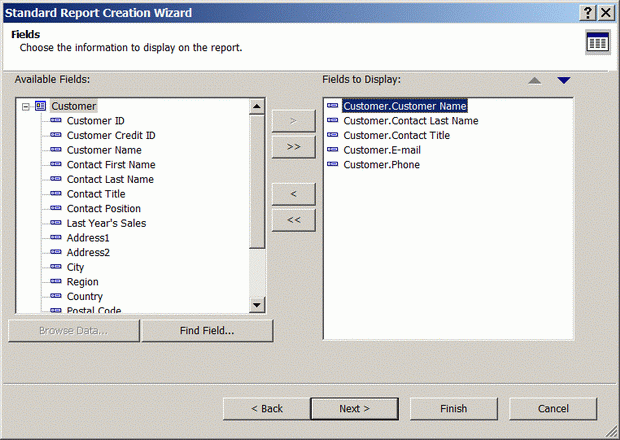The height and width of the screenshot is (440, 620).
Task: Select the Contact Position field
Action: tap(103, 208)
